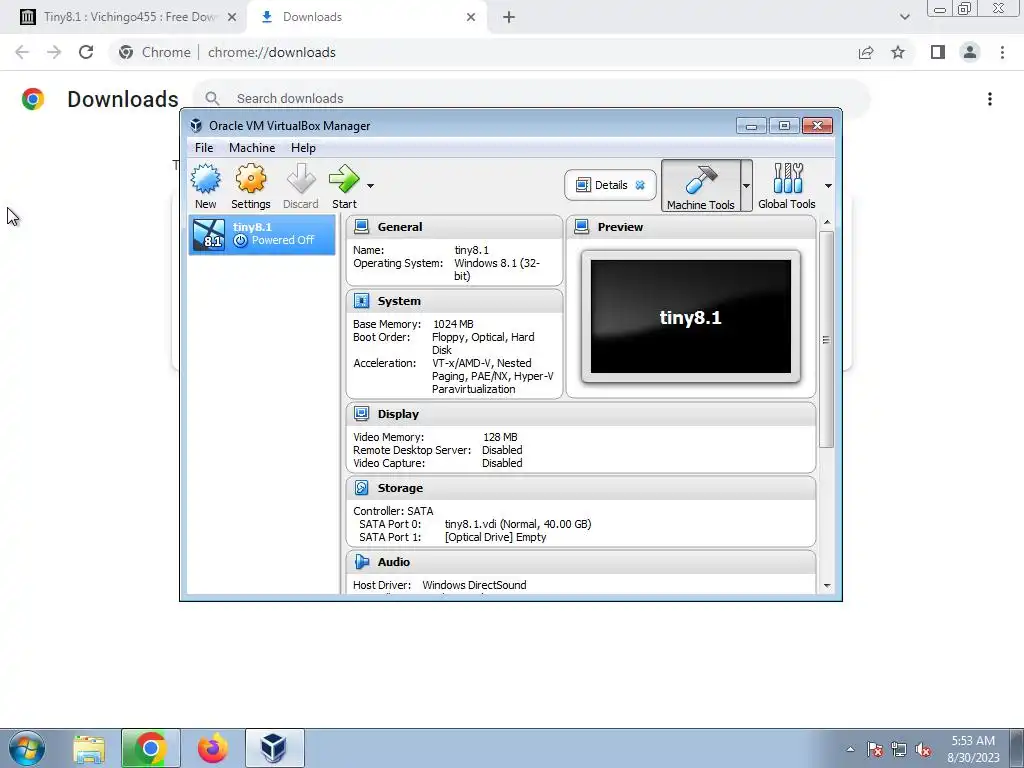Click the VirtualBox taskbar button
This screenshot has width=1024, height=768.
click(274, 748)
